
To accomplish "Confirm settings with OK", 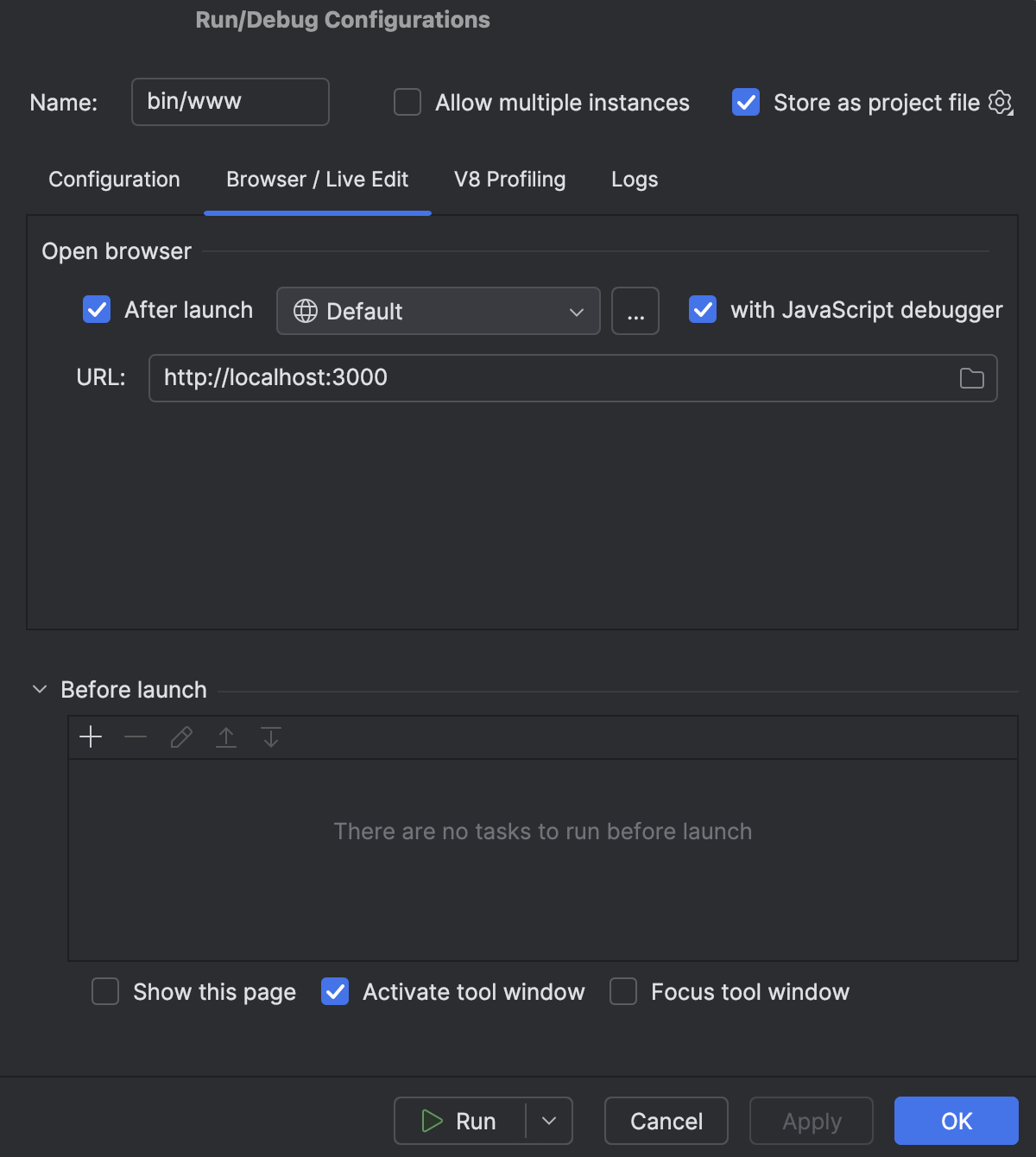I will [956, 1121].
